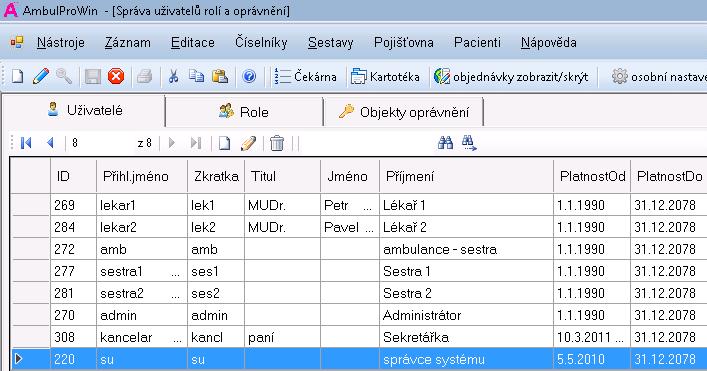Click the Petr first name cell
Image resolution: width=707 pixels, height=371 pixels.
click(x=350, y=205)
